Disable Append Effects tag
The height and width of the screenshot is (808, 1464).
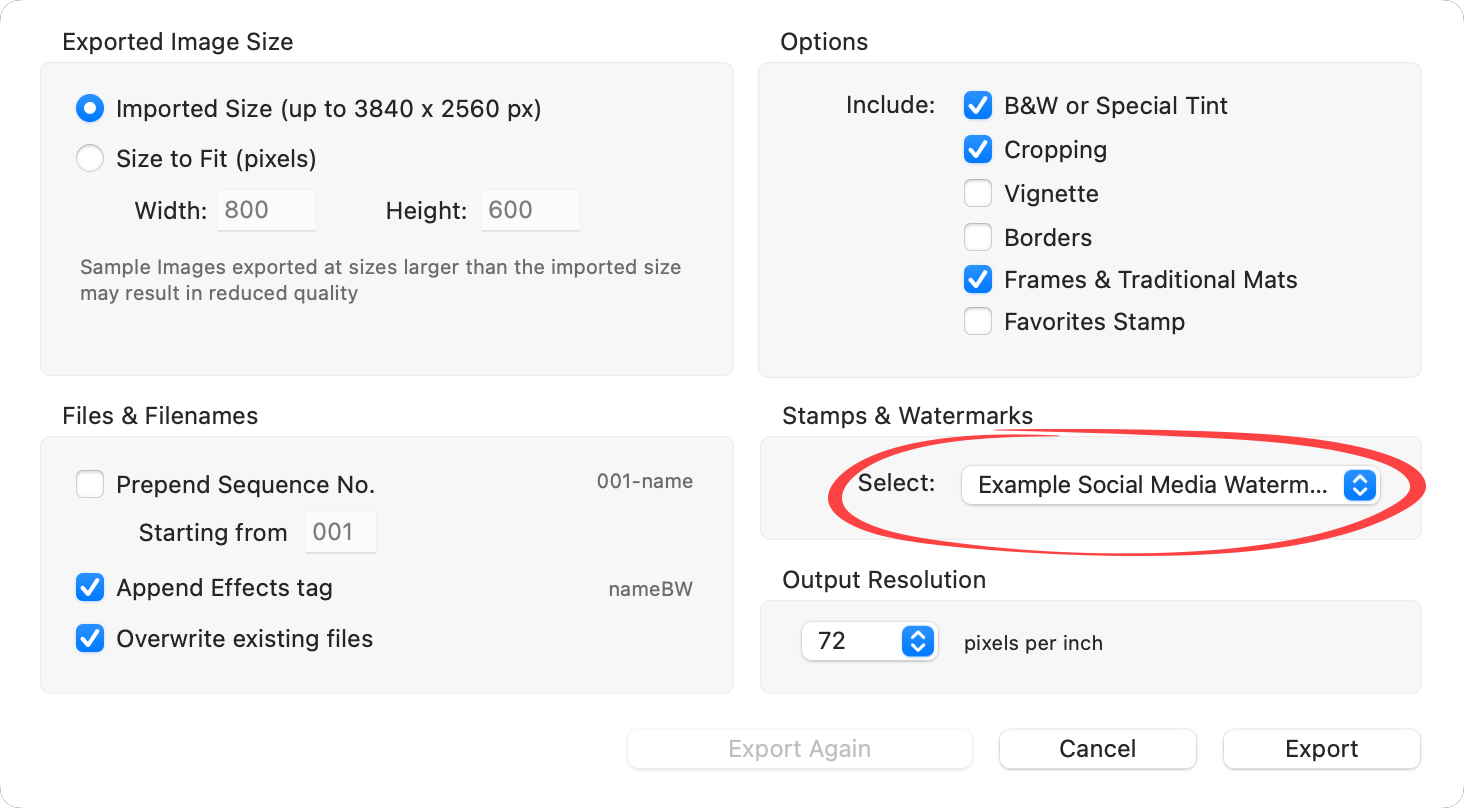pyautogui.click(x=90, y=588)
